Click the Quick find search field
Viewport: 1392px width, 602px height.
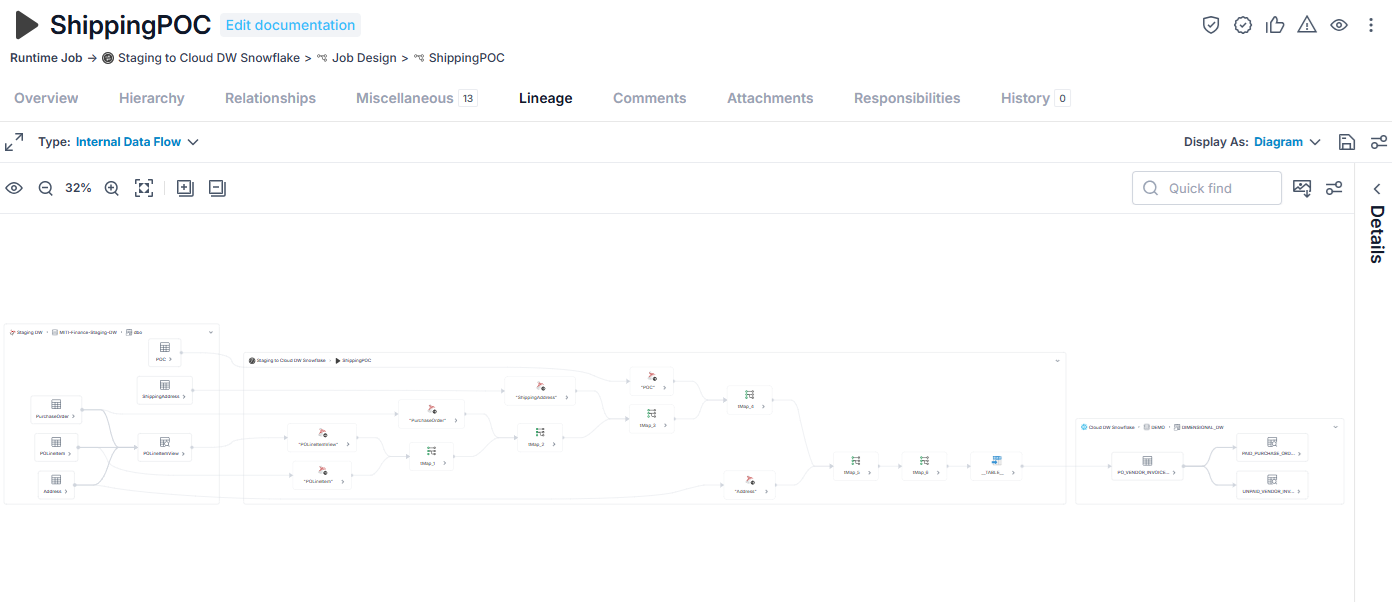click(1207, 188)
